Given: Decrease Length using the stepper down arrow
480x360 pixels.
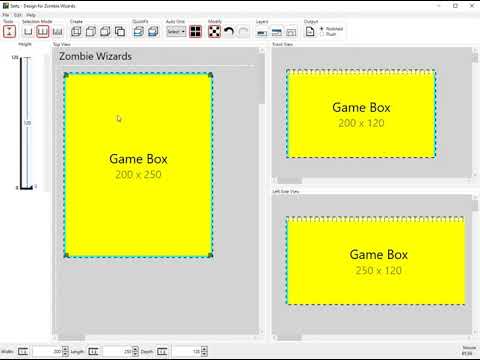Looking at the screenshot, I should tap(135, 354).
